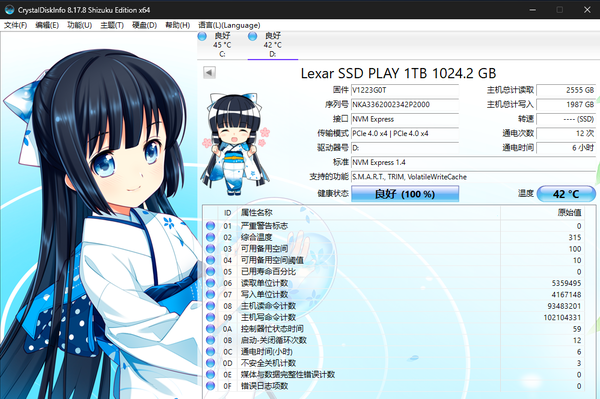Click the rotation rate value ---- (SSD)
Screen dimensions: 600x399
click(566, 119)
